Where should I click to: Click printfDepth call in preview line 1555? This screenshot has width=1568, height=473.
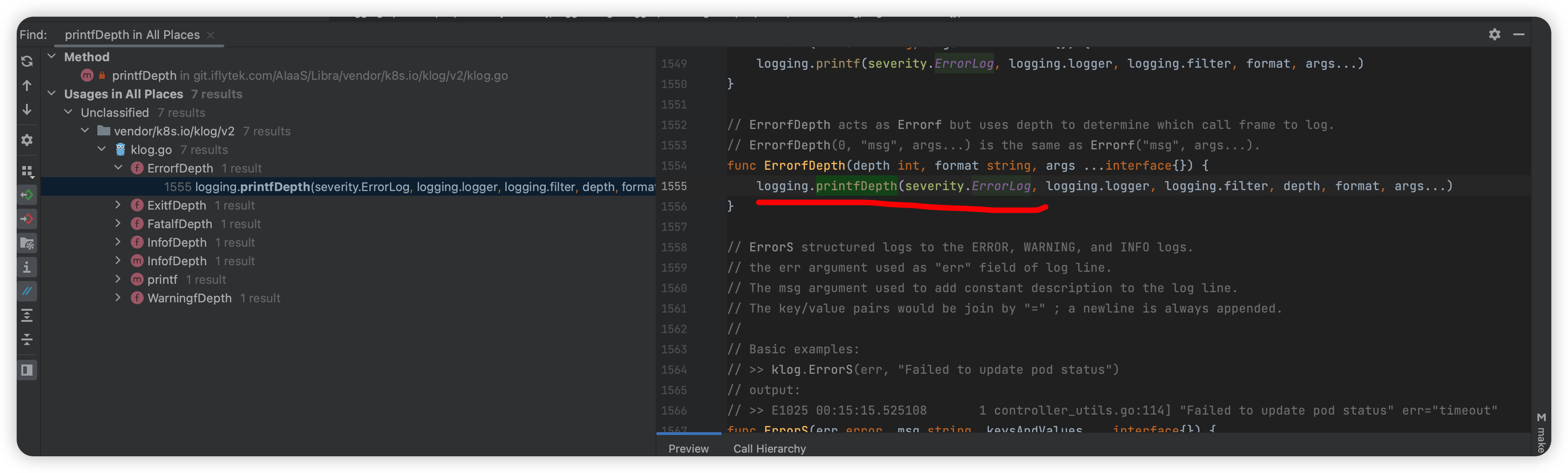pos(856,186)
